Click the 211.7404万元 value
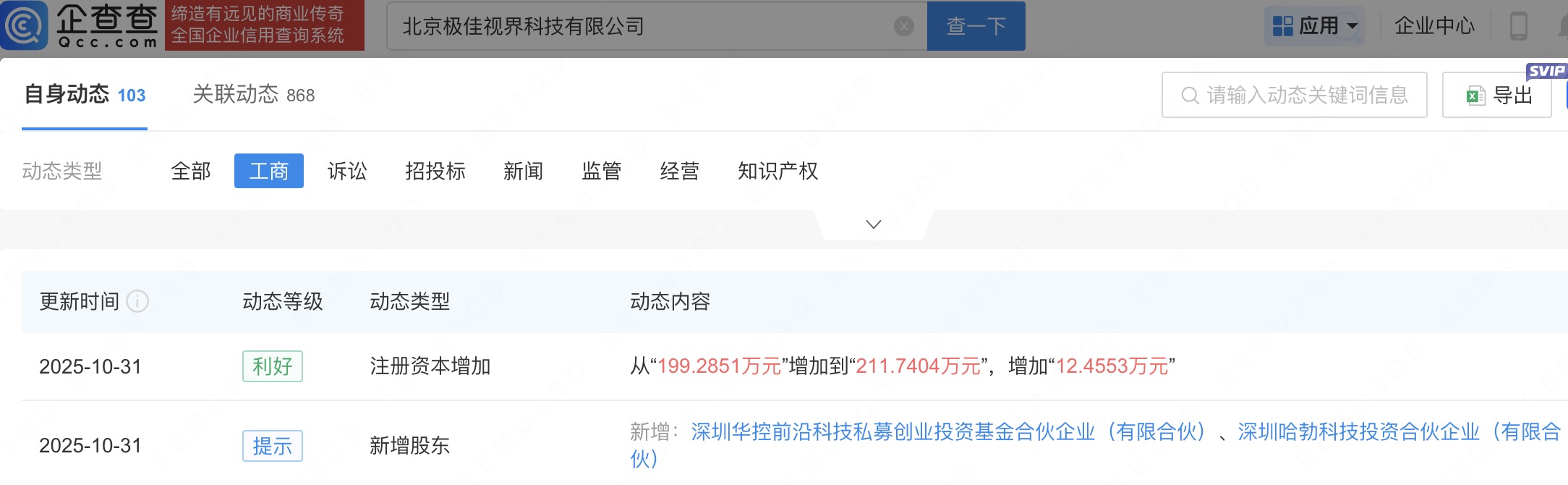This screenshot has height=485, width=1568. [x=919, y=366]
